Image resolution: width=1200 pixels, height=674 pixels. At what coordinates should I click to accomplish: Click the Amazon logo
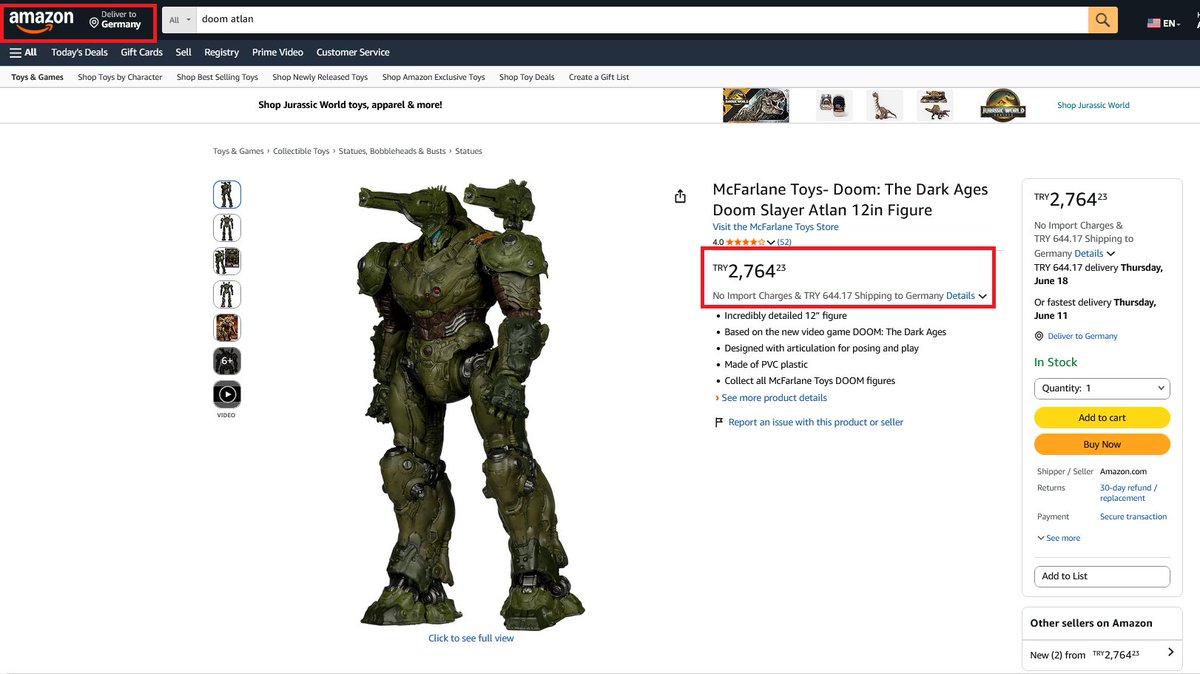[41, 20]
